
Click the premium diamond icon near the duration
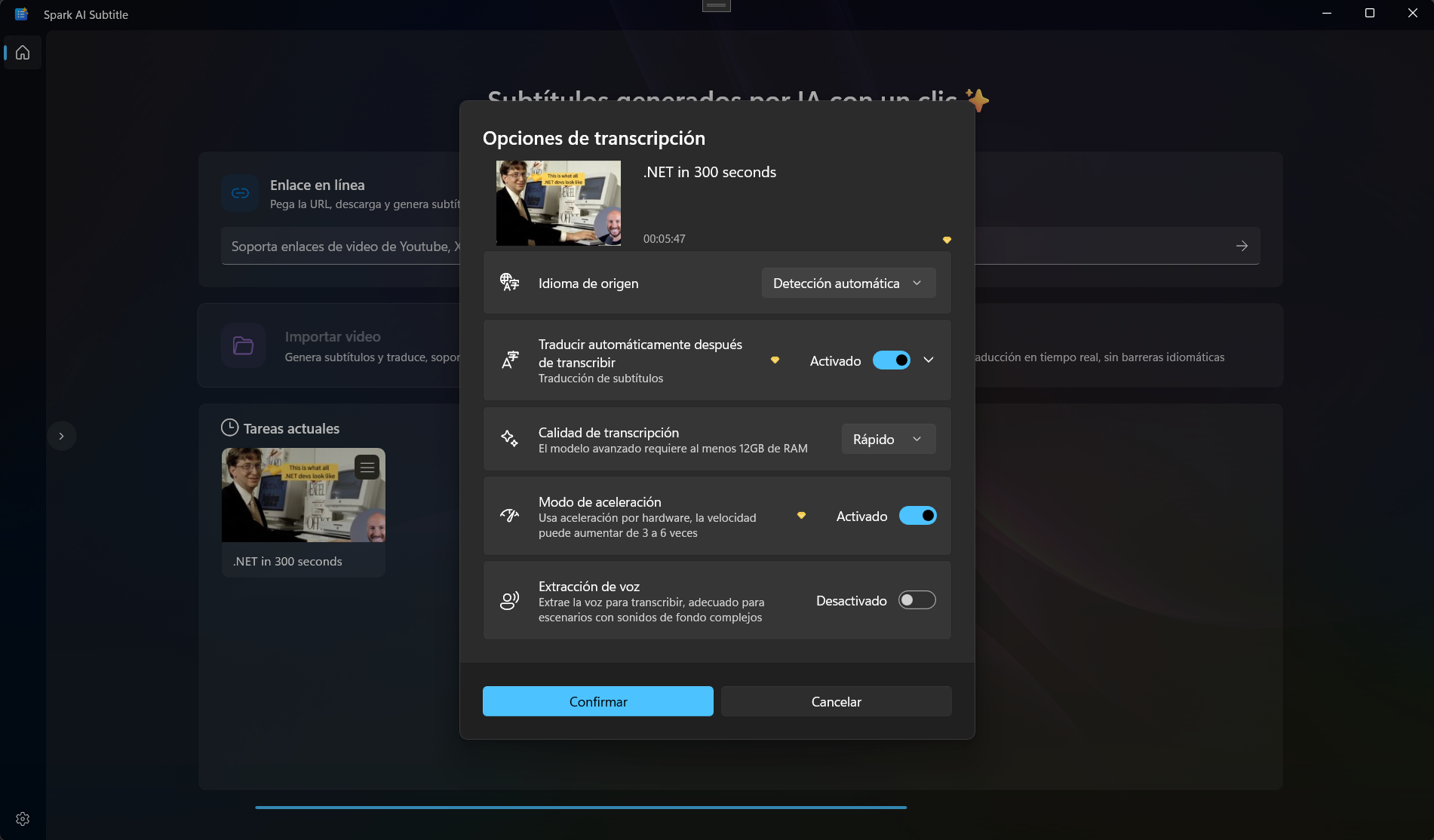pos(947,239)
